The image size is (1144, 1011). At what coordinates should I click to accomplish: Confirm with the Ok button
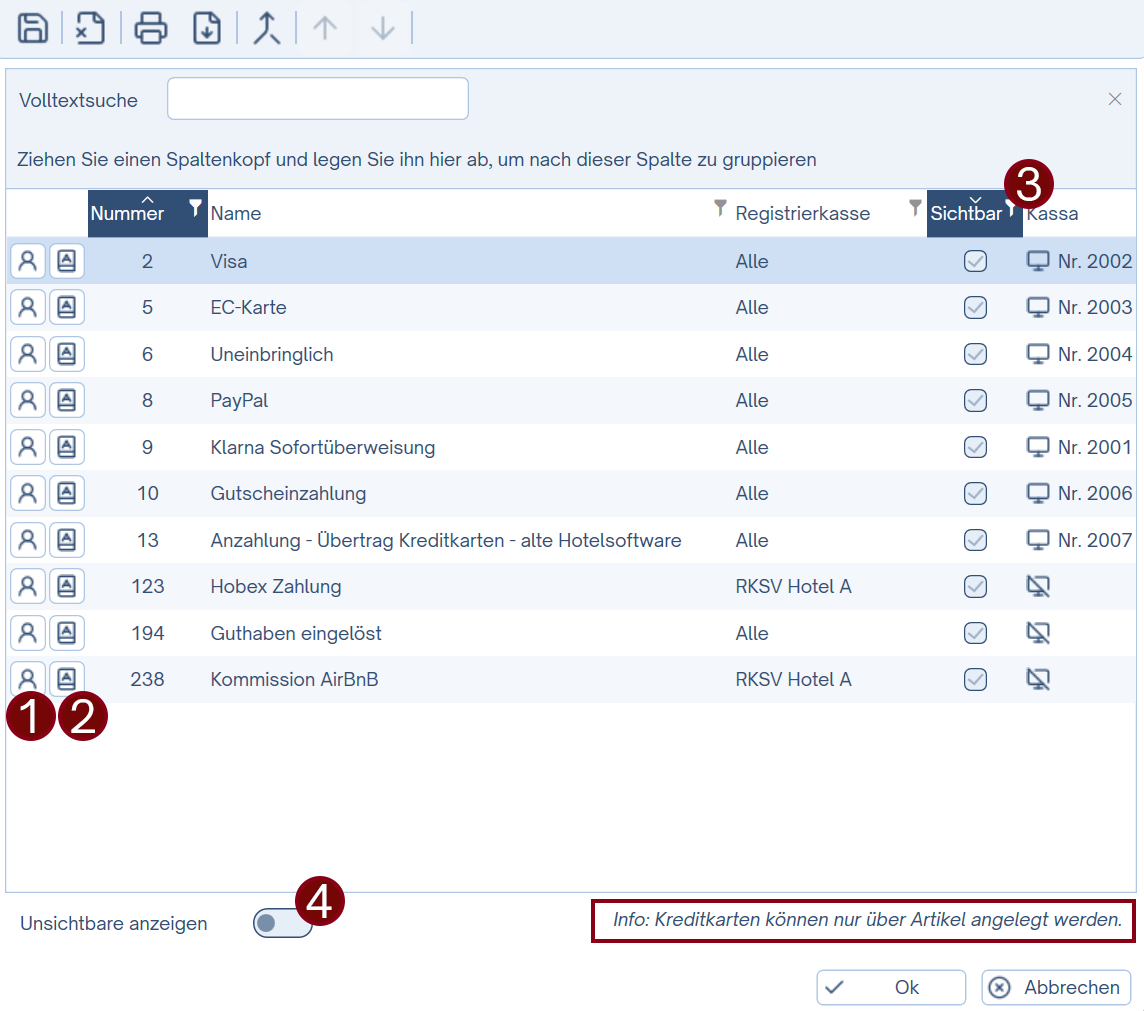pyautogui.click(x=891, y=987)
